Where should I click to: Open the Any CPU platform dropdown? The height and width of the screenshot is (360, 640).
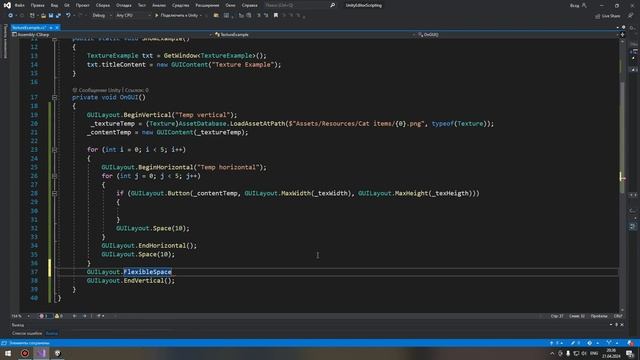pos(133,16)
